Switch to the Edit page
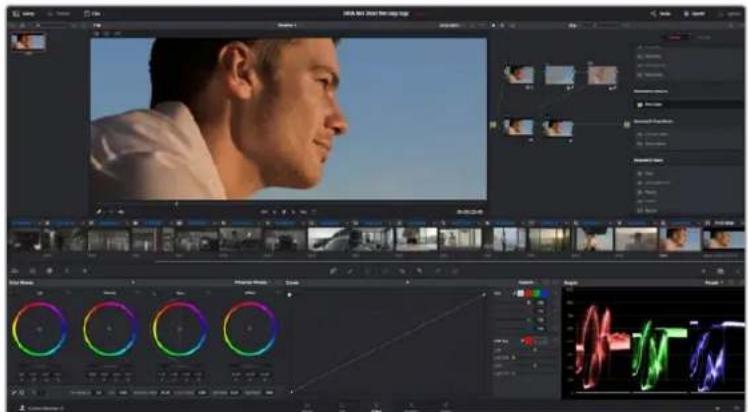The height and width of the screenshot is (412, 748). [342, 406]
